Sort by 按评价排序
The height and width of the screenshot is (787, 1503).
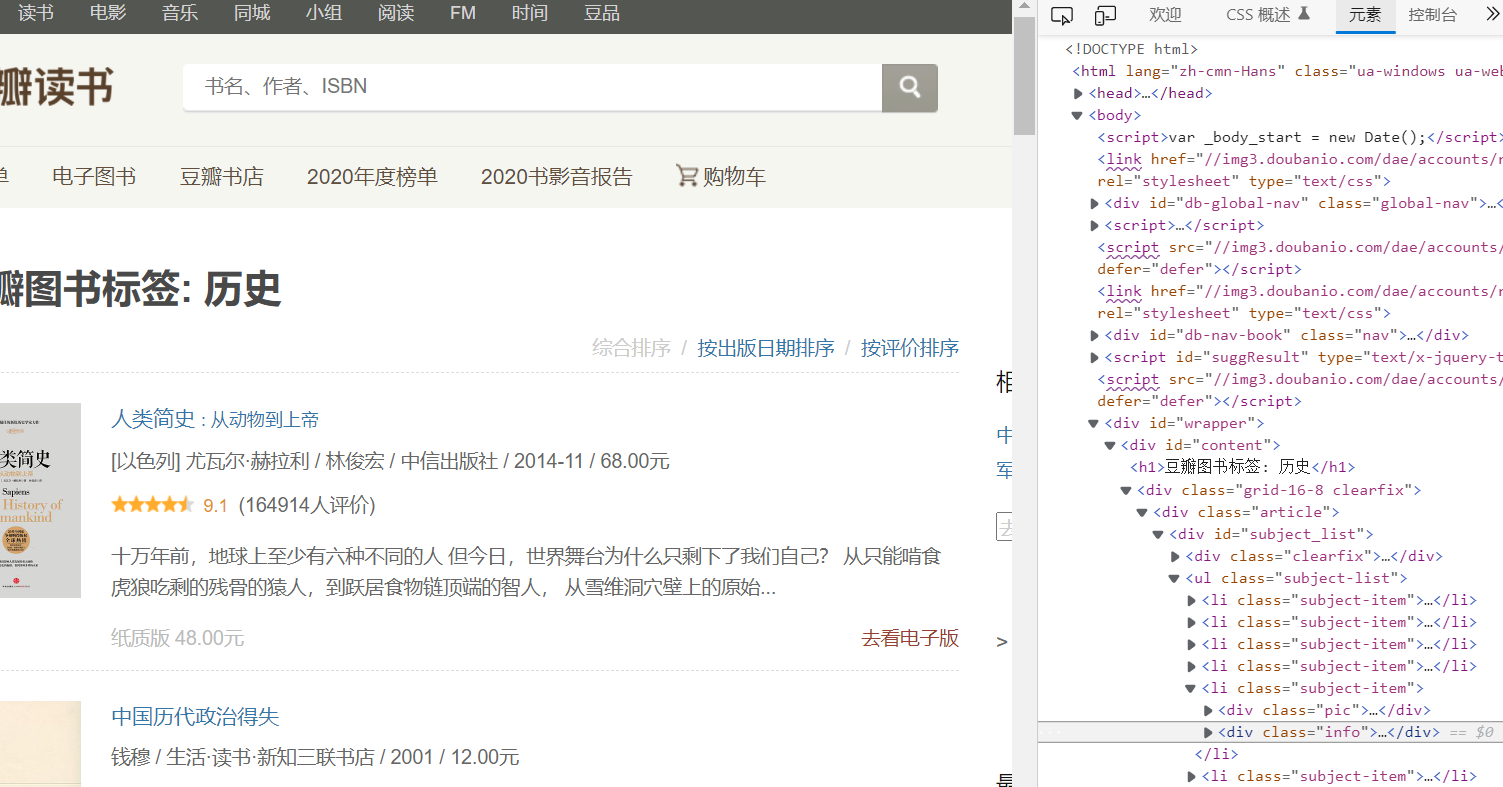click(x=910, y=348)
